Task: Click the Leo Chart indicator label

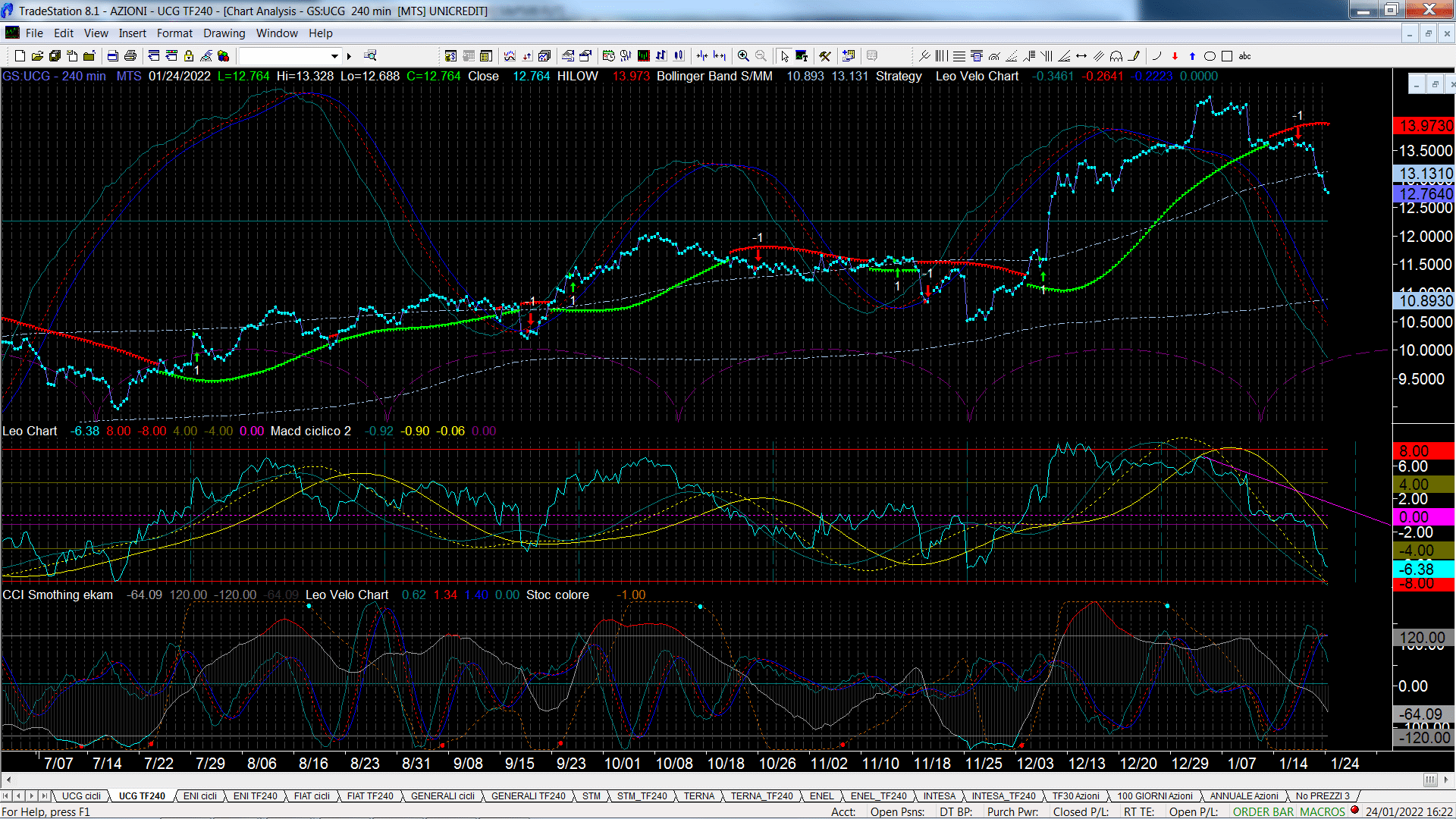Action: (x=30, y=431)
